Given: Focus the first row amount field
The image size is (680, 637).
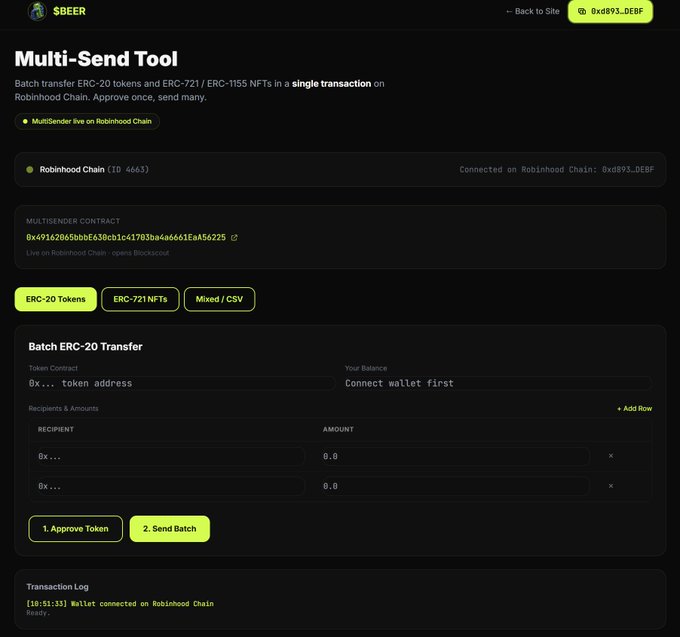Looking at the screenshot, I should pyautogui.click(x=455, y=456).
